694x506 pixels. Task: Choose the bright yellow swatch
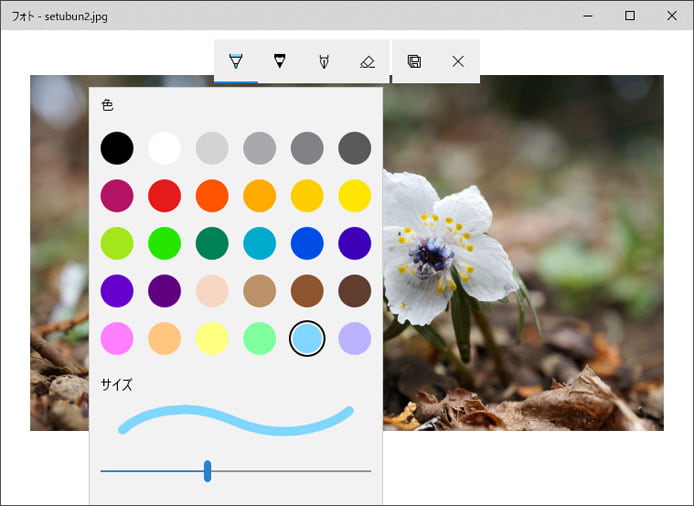pyautogui.click(x=355, y=196)
